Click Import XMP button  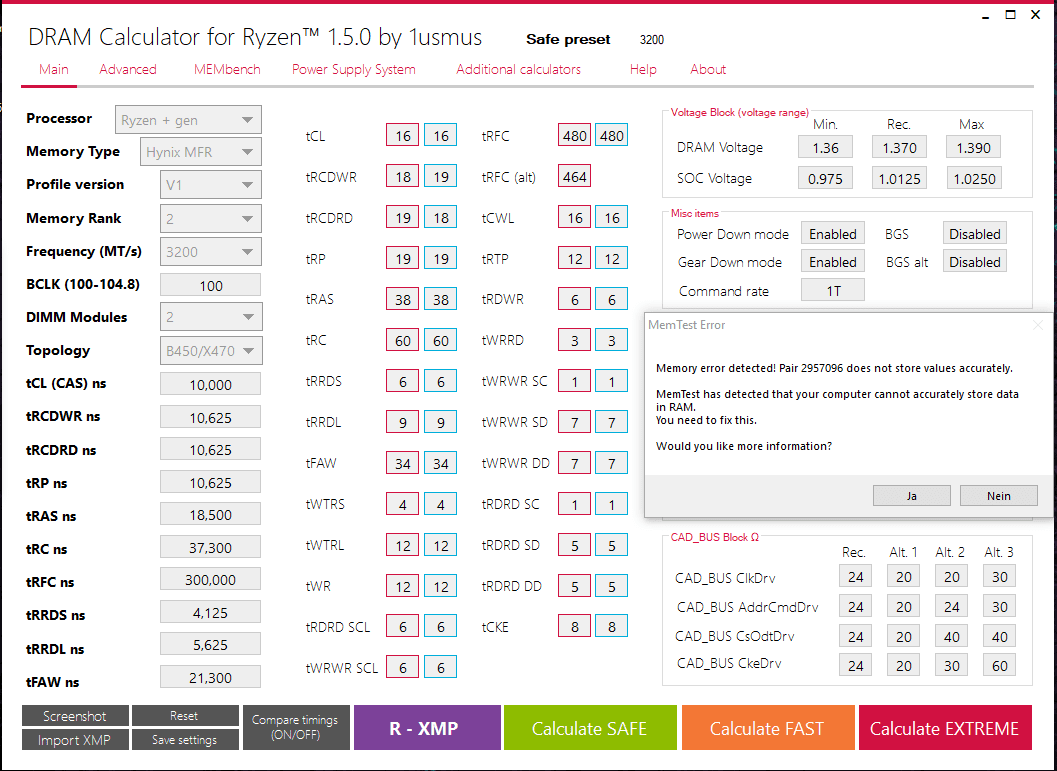(x=75, y=739)
